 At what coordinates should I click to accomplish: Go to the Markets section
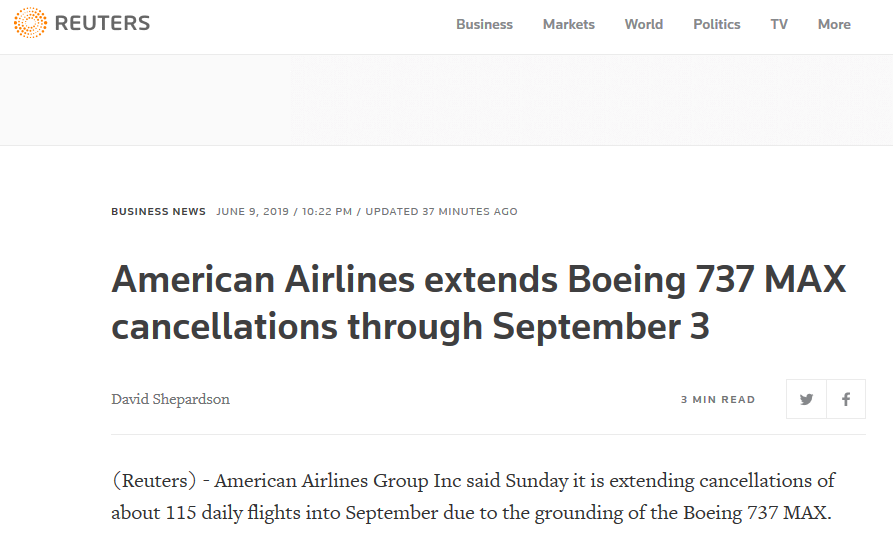pyautogui.click(x=568, y=24)
